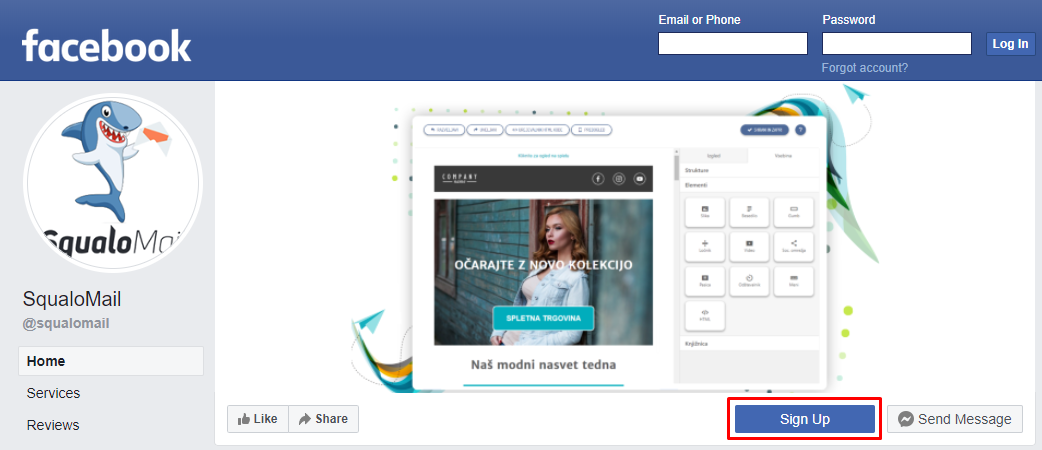Click the Instagram icon in email template header

[619, 178]
